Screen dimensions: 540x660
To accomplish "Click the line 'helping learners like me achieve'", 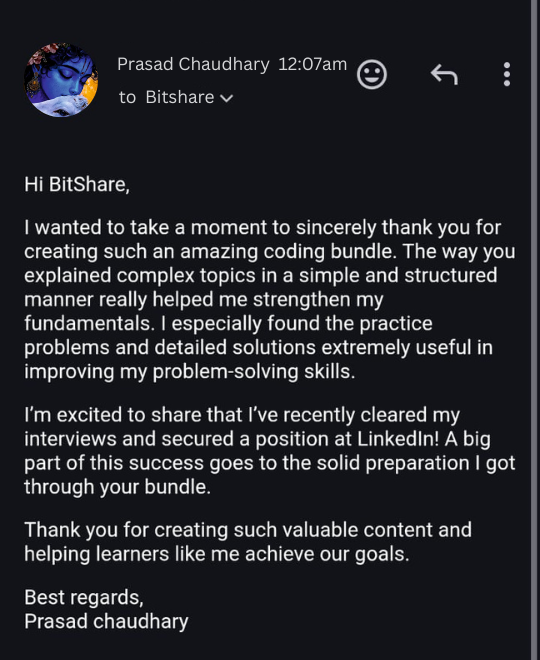I will (x=217, y=554).
